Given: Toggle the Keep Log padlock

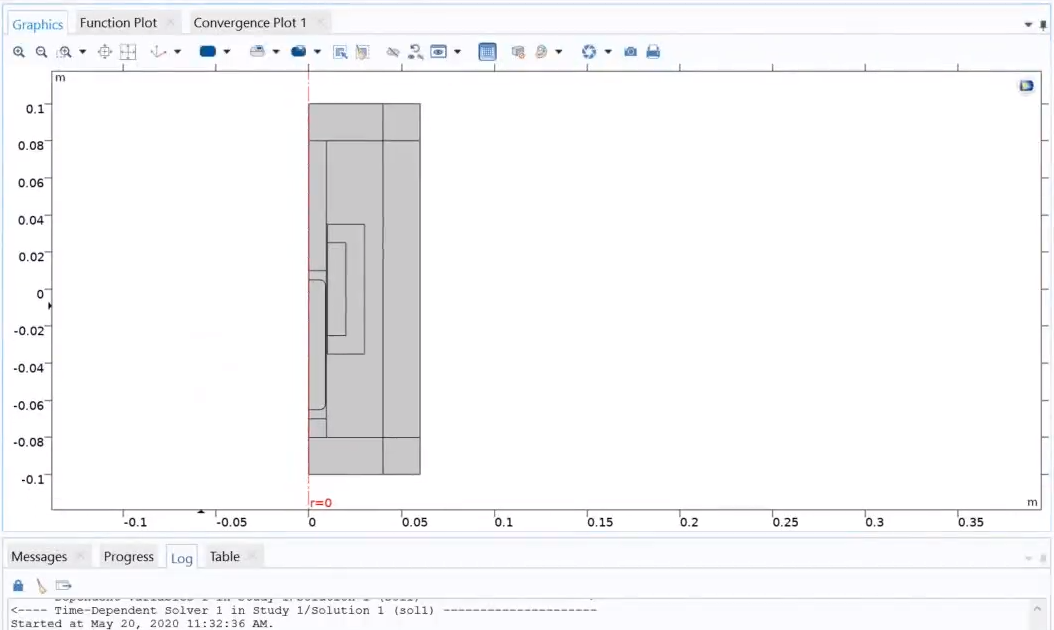Looking at the screenshot, I should click(17, 585).
